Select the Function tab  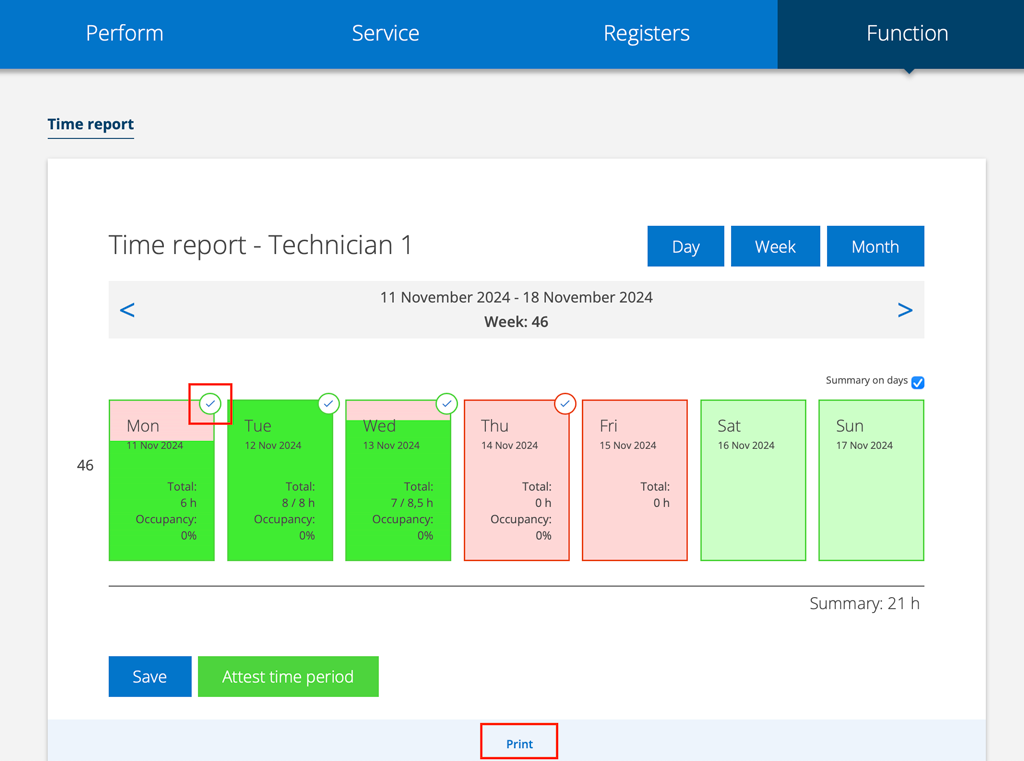click(x=906, y=34)
